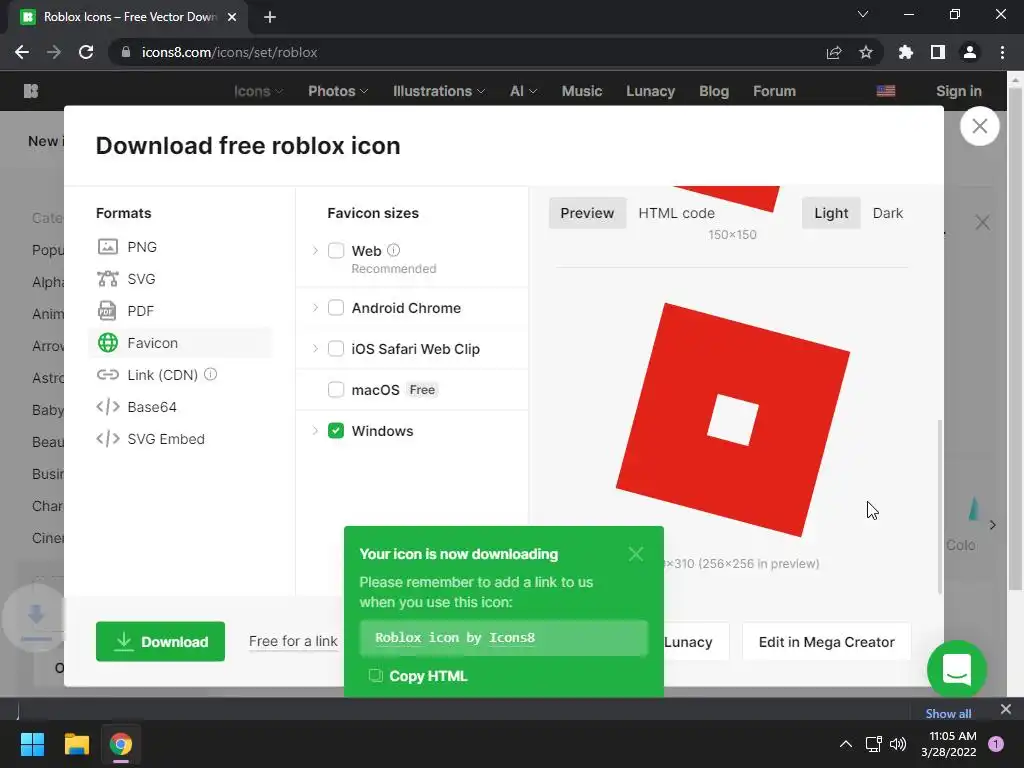The image size is (1024, 768).
Task: Choose the SVG format icon
Action: [x=108, y=279]
